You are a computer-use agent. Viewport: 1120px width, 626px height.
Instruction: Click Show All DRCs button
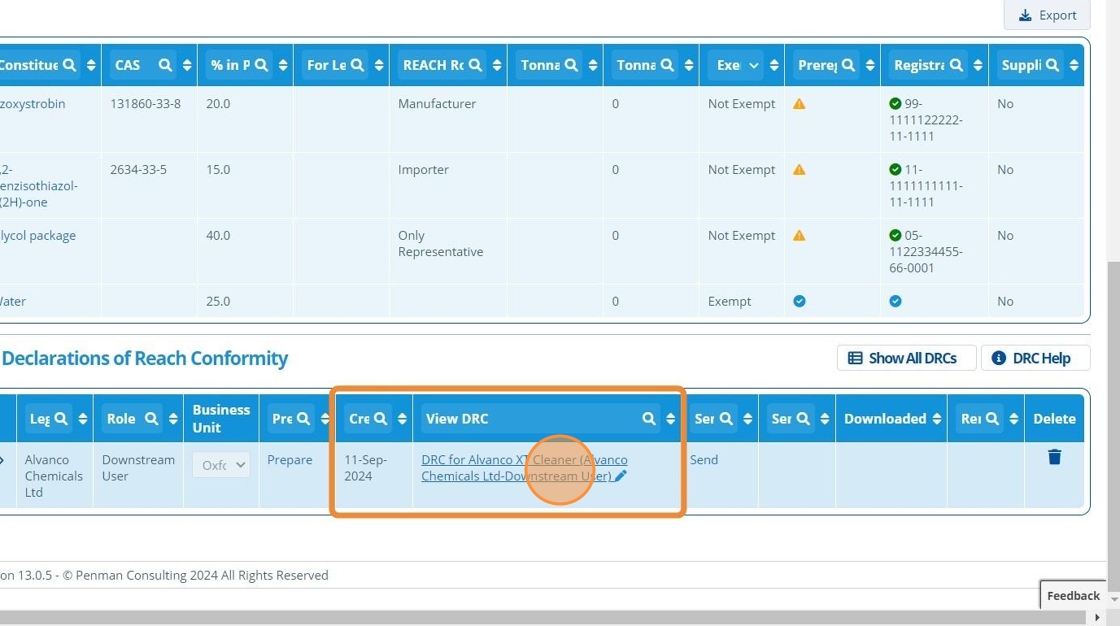pos(906,358)
